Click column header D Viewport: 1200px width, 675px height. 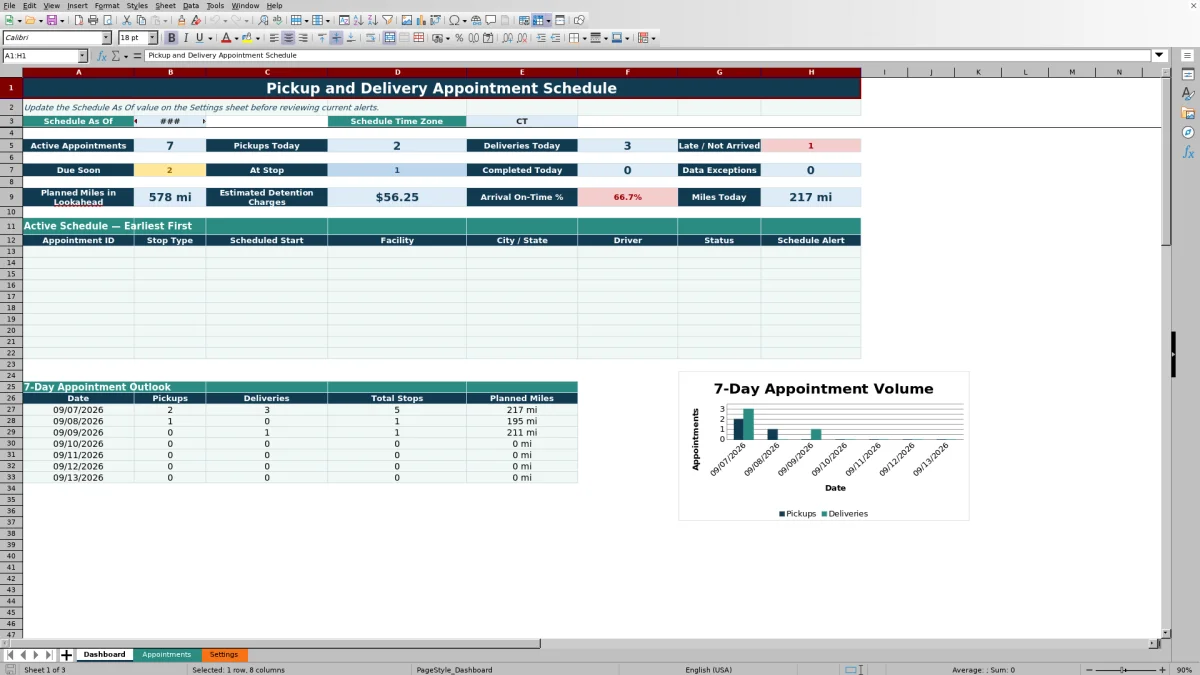[x=397, y=72]
